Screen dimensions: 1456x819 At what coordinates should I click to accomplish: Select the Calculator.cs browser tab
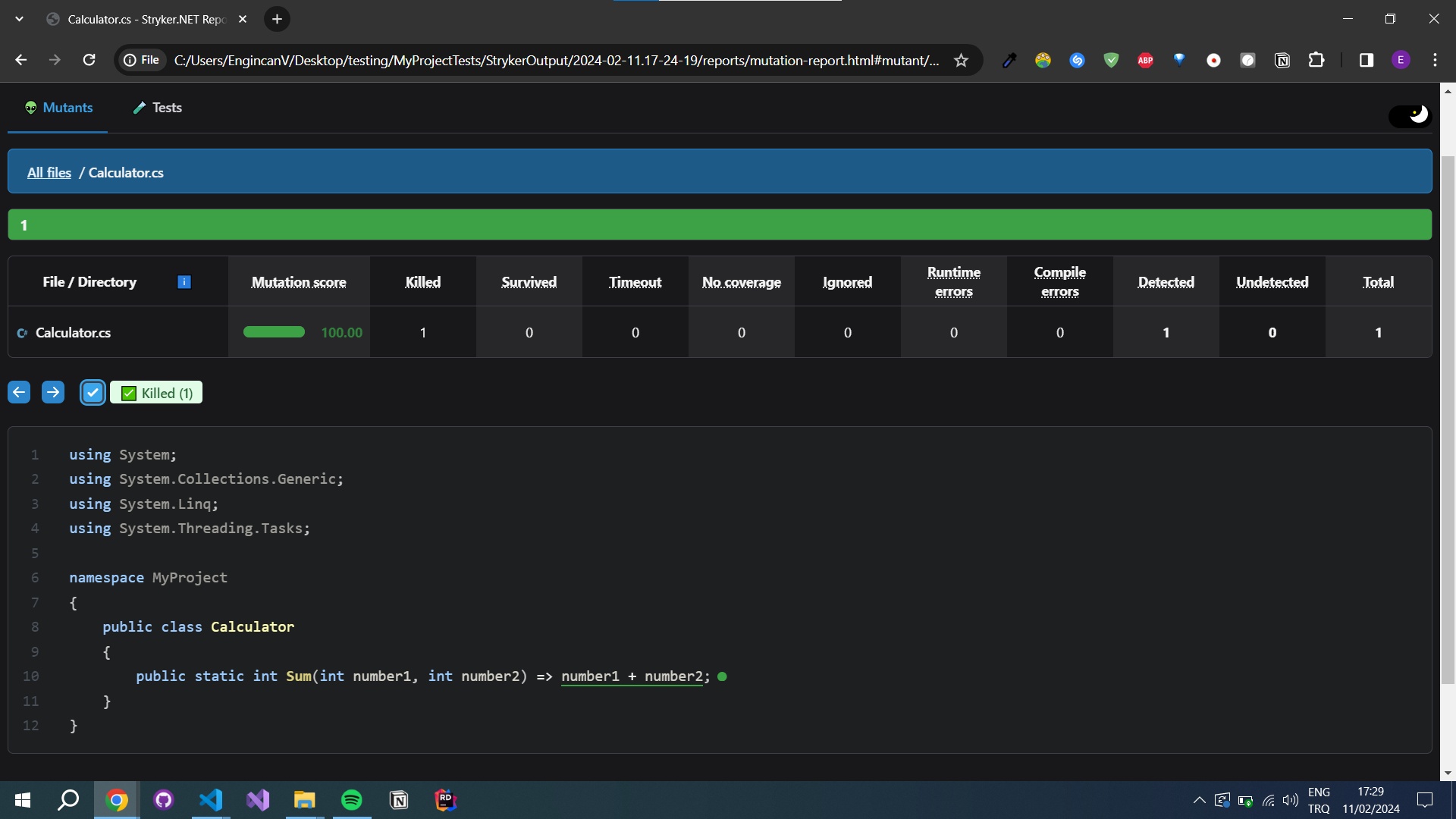pyautogui.click(x=136, y=19)
